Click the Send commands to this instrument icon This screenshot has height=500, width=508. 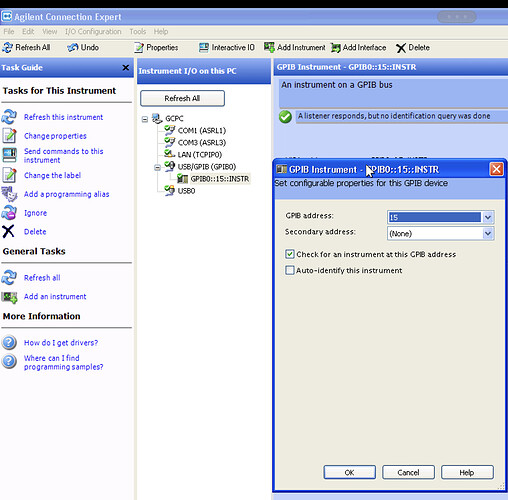[9, 155]
